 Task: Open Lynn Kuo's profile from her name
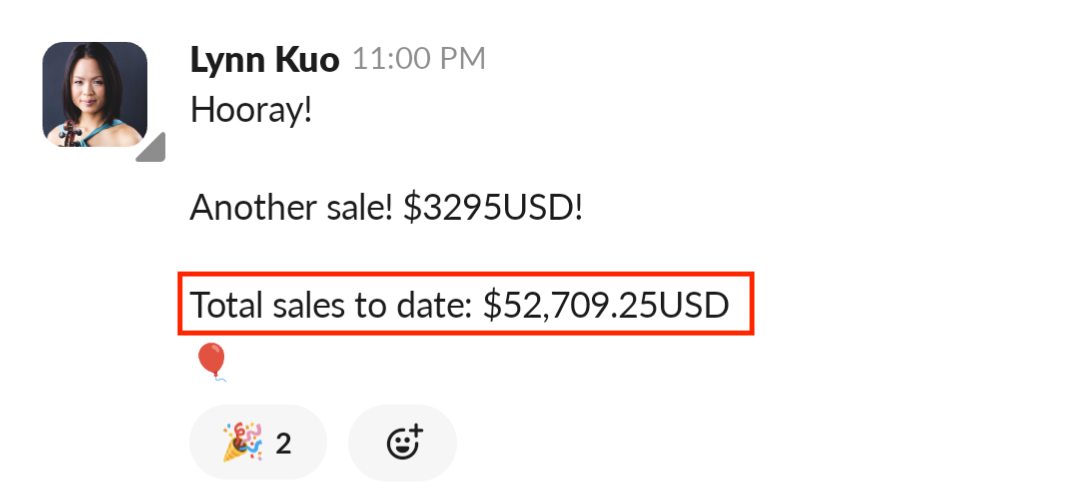(x=264, y=59)
